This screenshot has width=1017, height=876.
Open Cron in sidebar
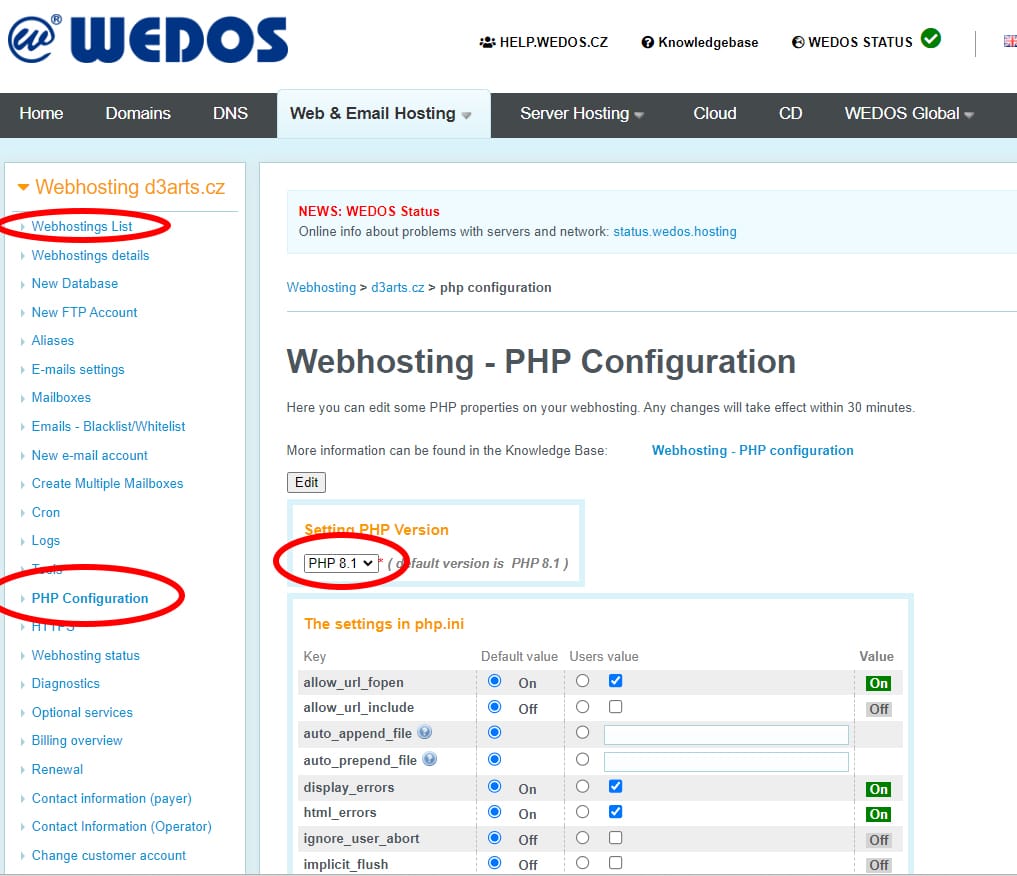click(x=45, y=512)
